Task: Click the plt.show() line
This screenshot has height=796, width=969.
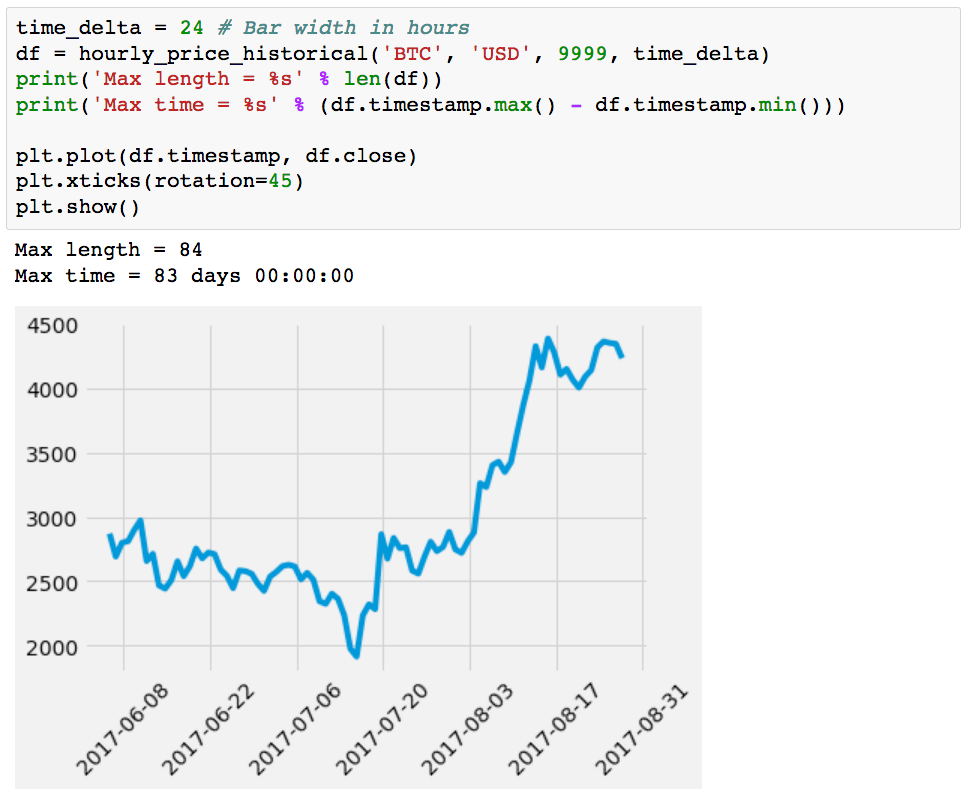Action: 78,207
